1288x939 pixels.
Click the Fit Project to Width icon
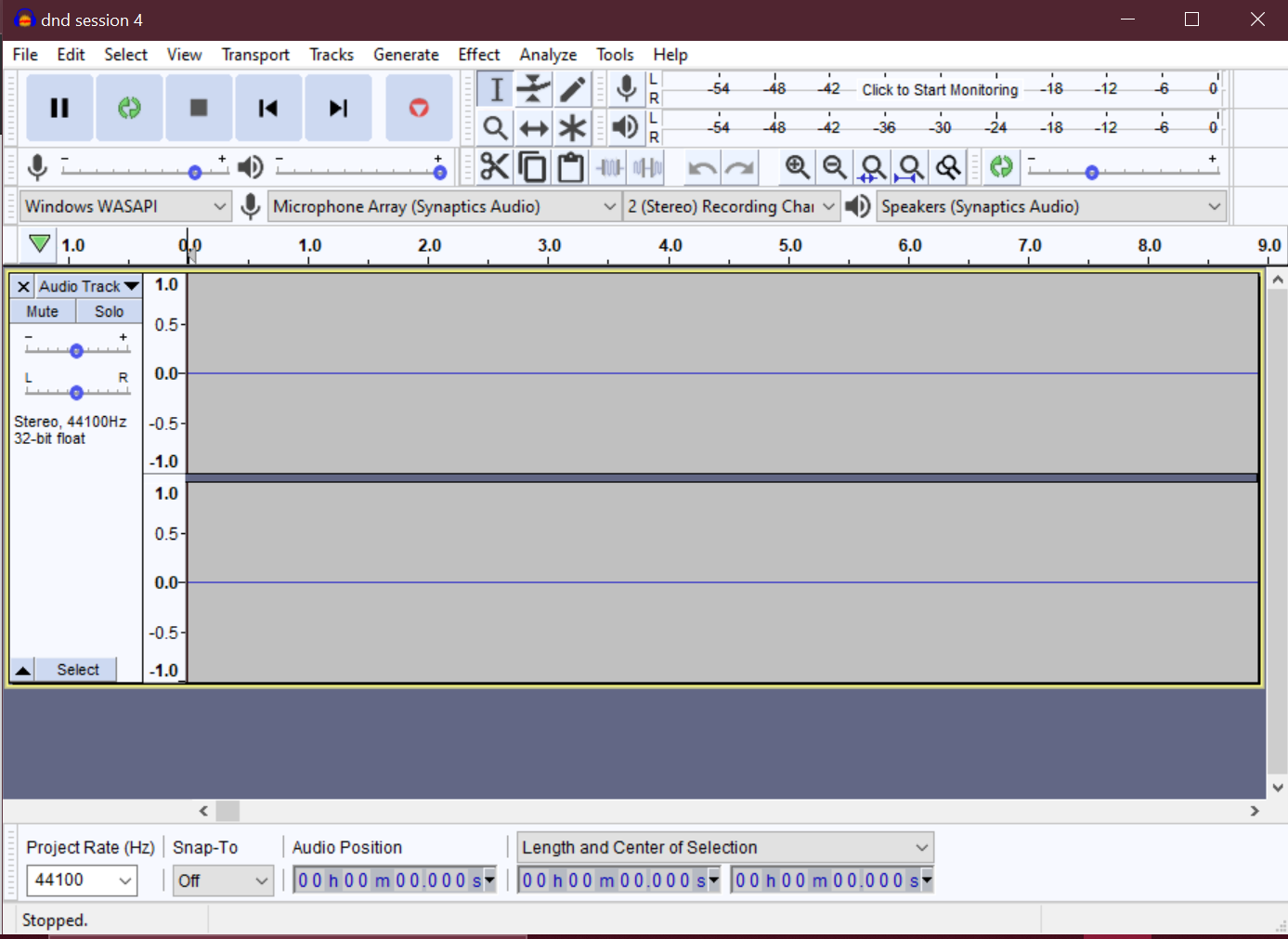click(x=910, y=167)
